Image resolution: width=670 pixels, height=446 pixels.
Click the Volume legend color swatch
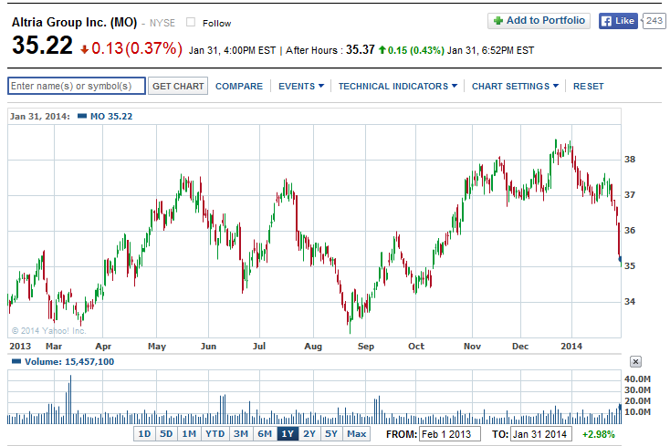pyautogui.click(x=16, y=361)
